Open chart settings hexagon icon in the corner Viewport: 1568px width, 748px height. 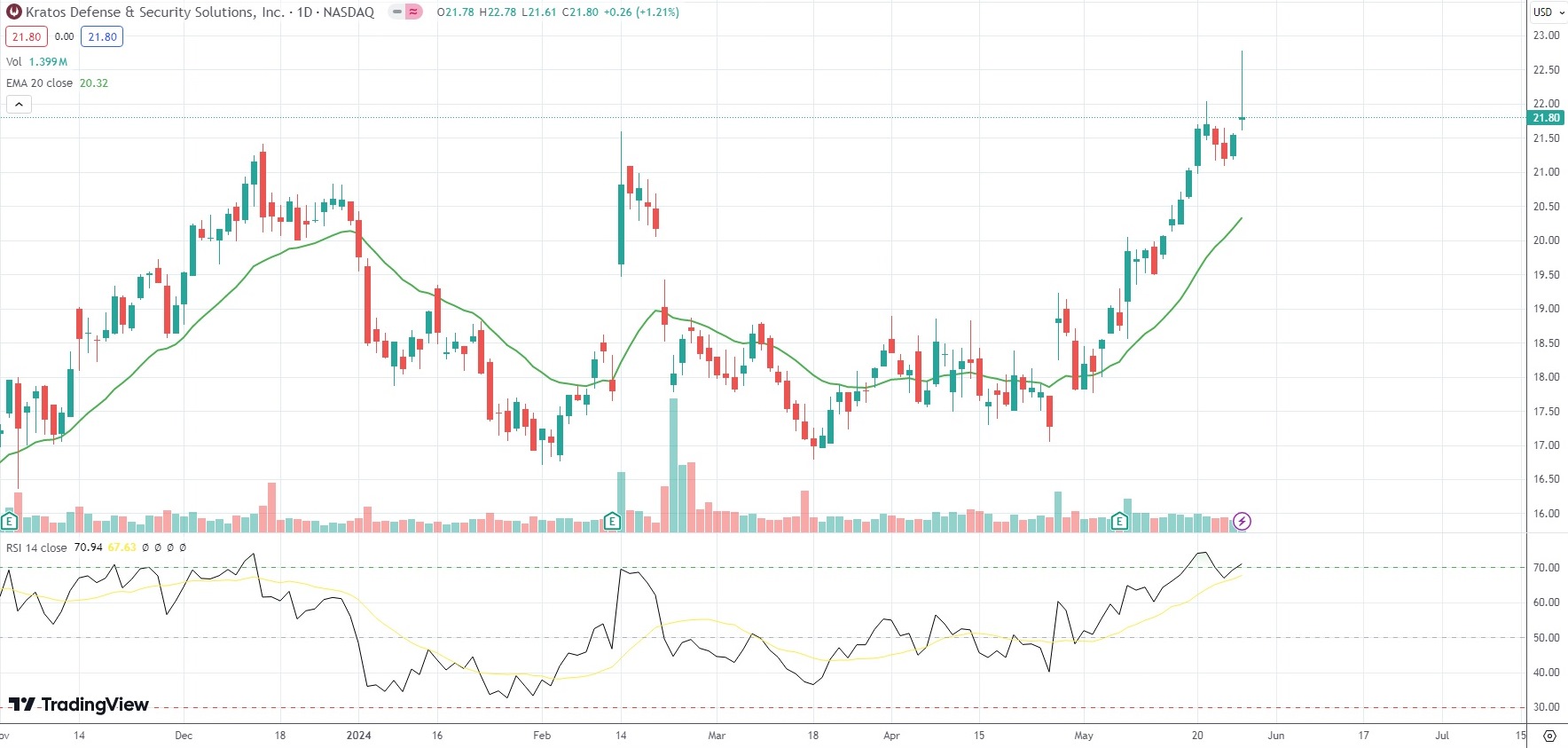point(1549,736)
